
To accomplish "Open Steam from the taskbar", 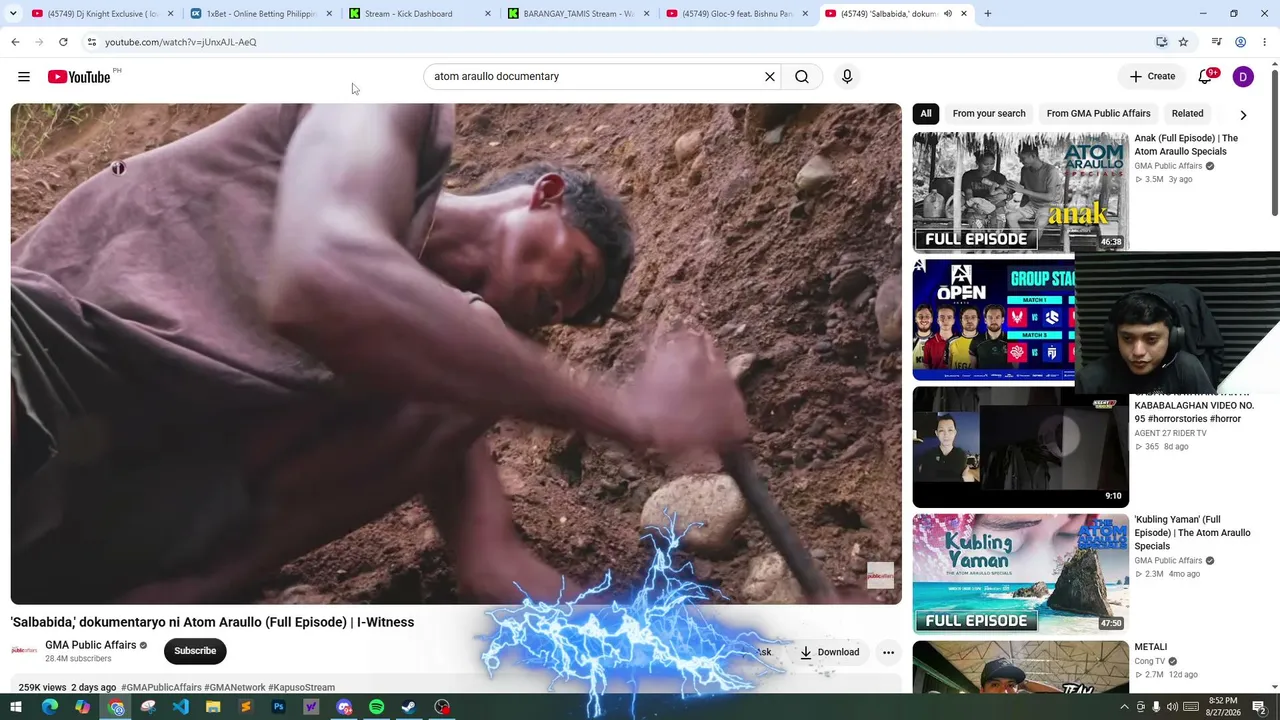I will [409, 707].
